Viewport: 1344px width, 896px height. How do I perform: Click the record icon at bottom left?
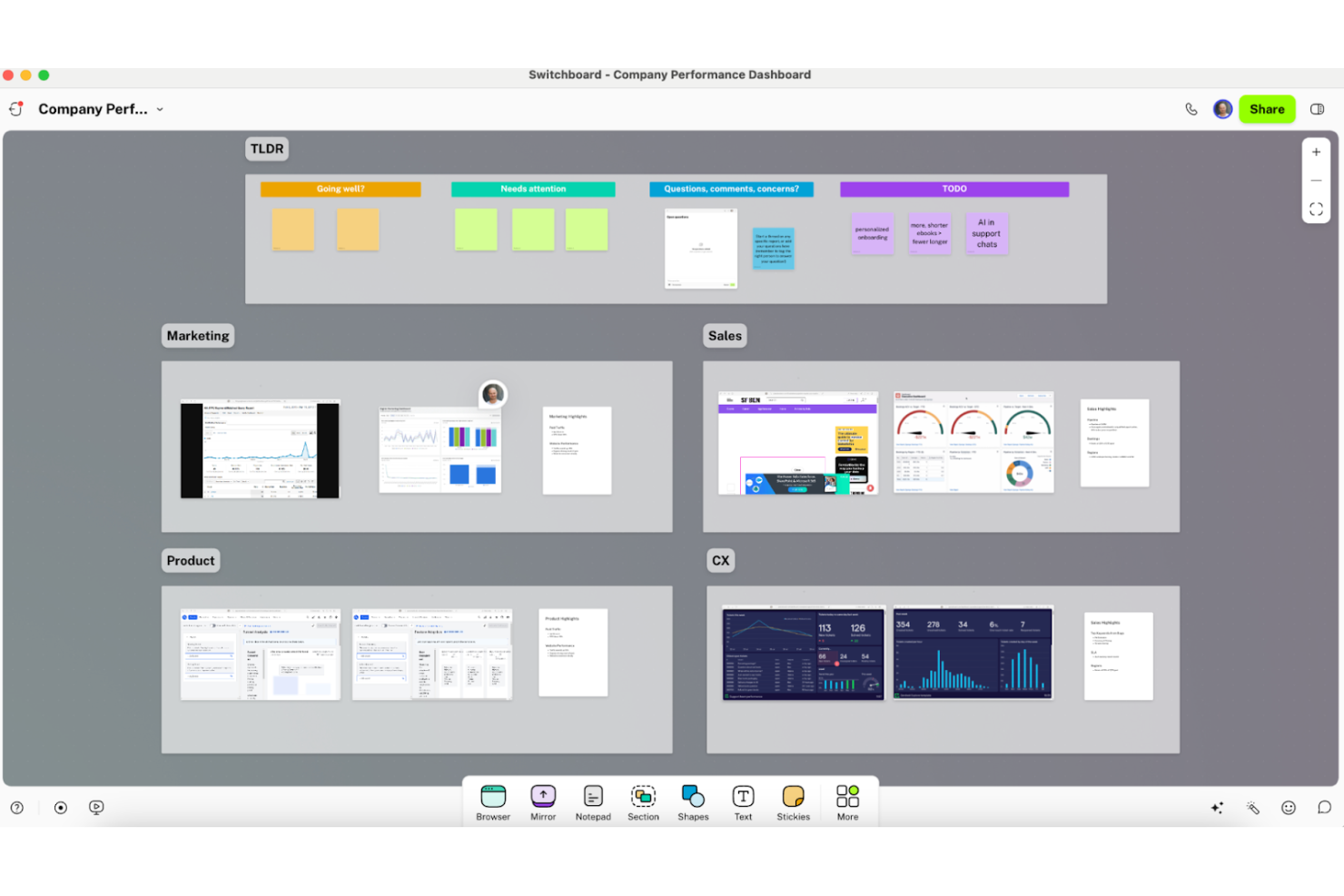pos(61,807)
